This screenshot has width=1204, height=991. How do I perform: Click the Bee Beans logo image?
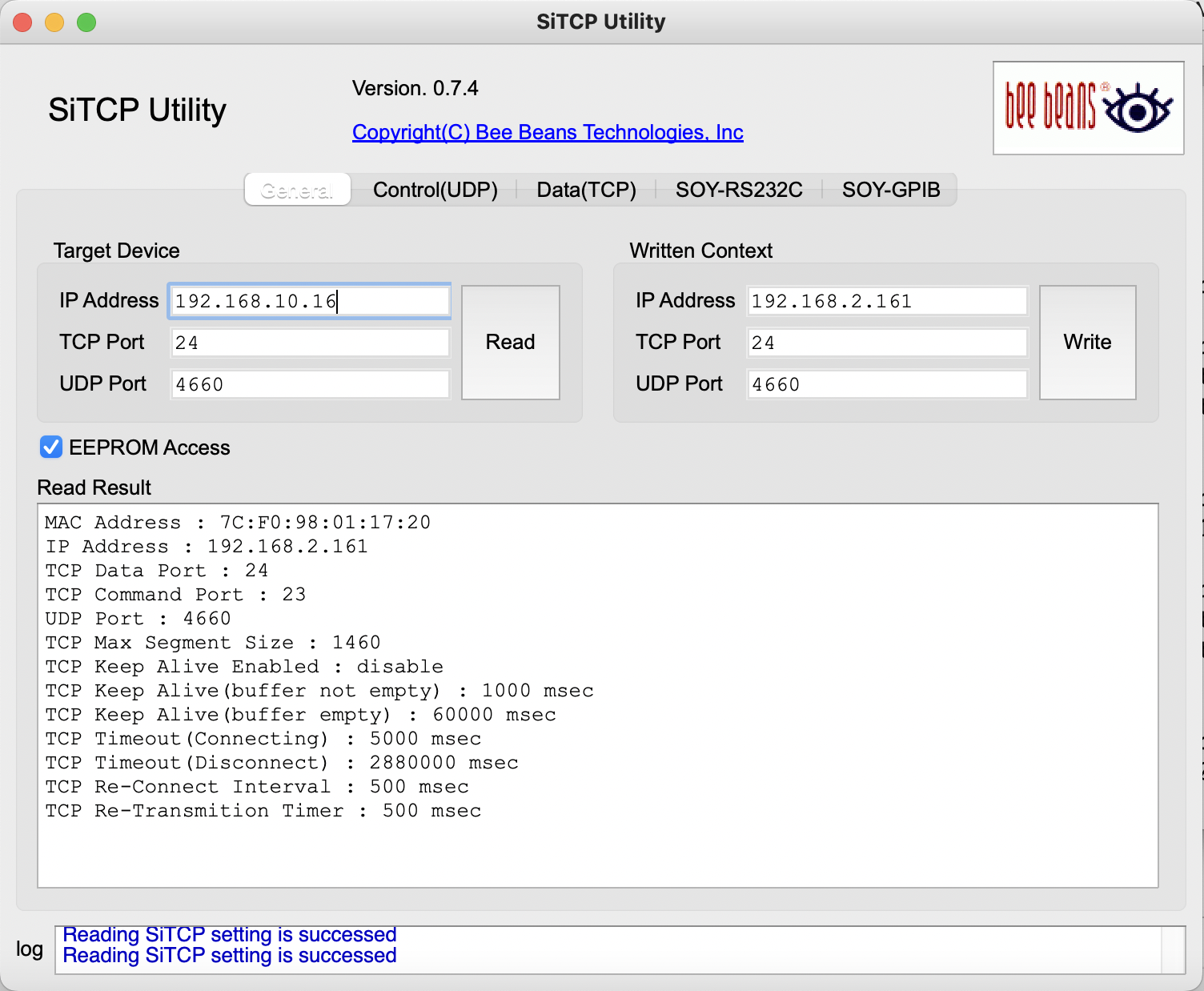click(1088, 108)
